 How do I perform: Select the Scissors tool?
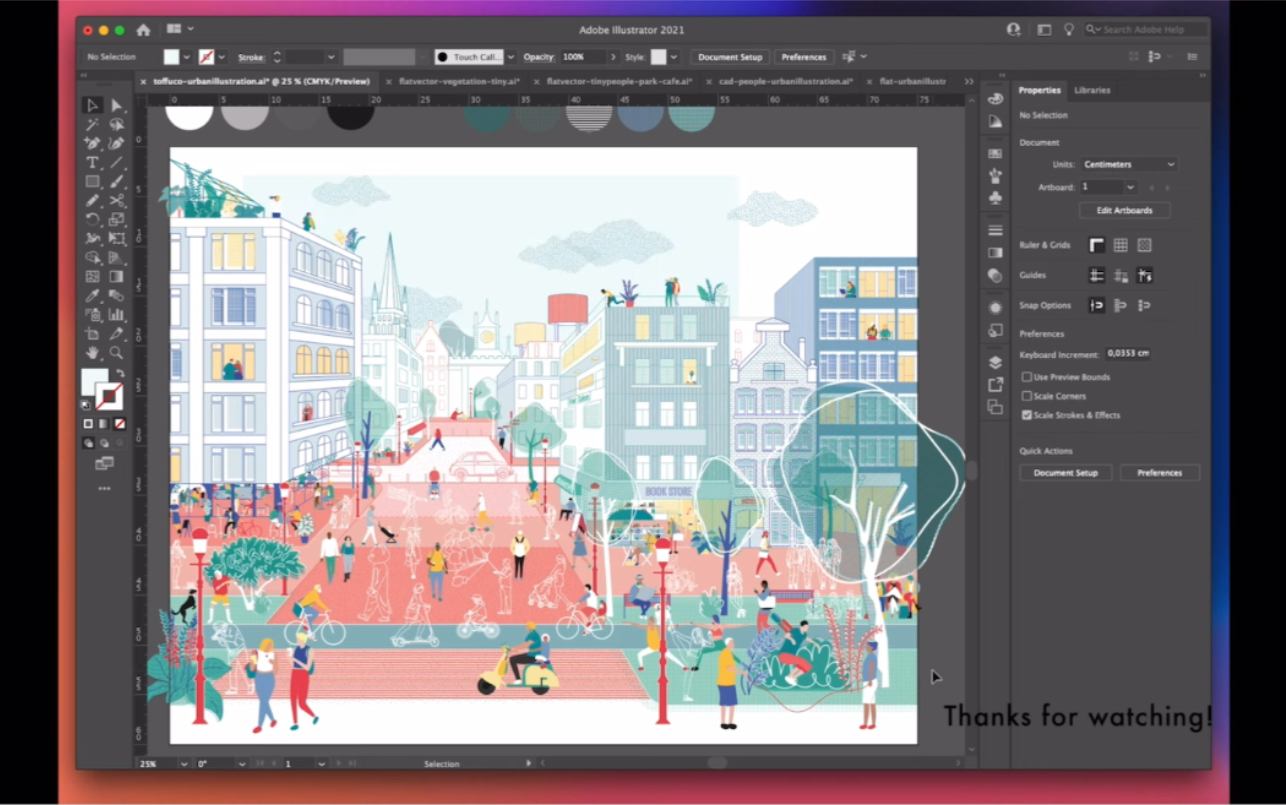pos(116,200)
